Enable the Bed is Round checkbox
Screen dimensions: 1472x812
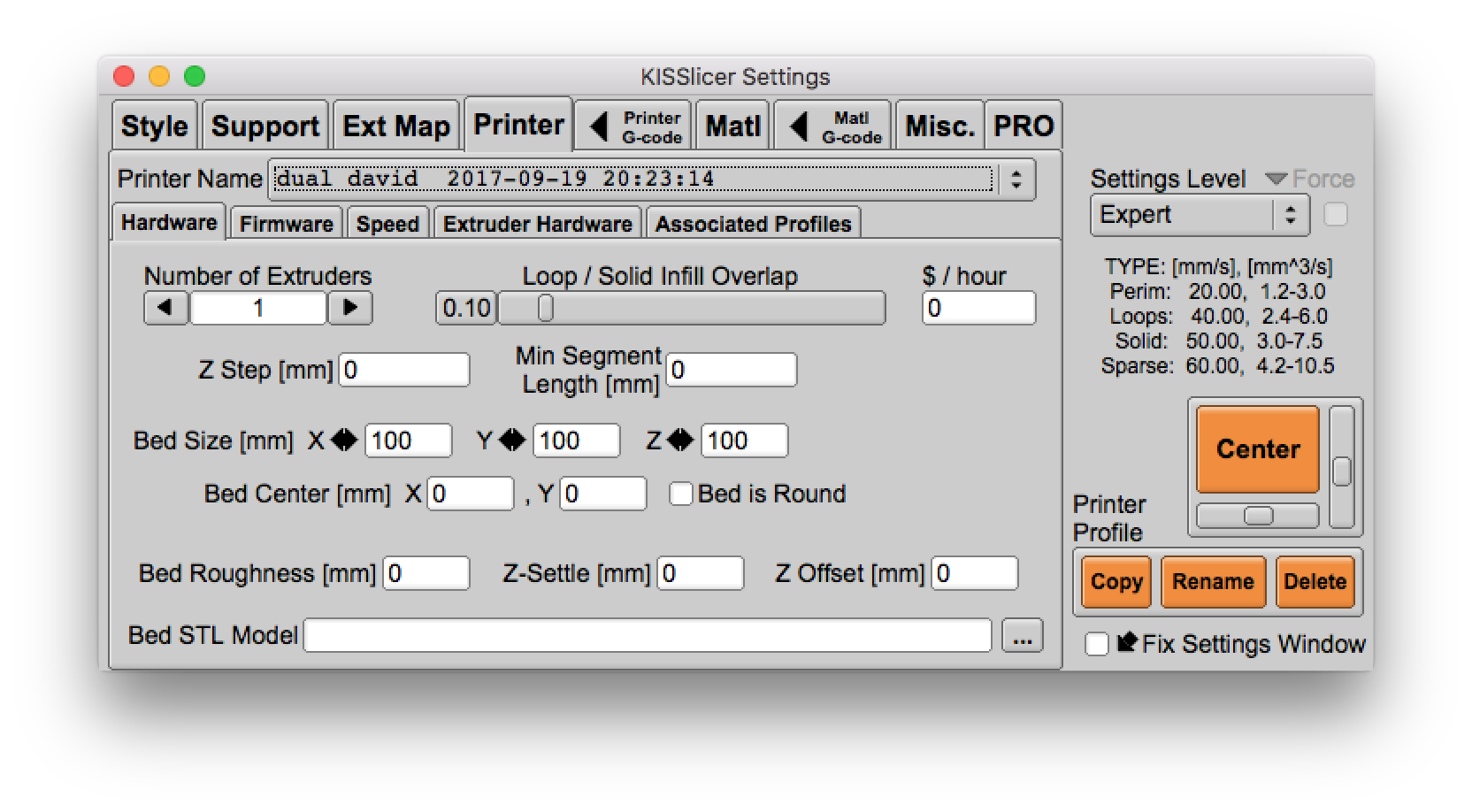coord(680,494)
